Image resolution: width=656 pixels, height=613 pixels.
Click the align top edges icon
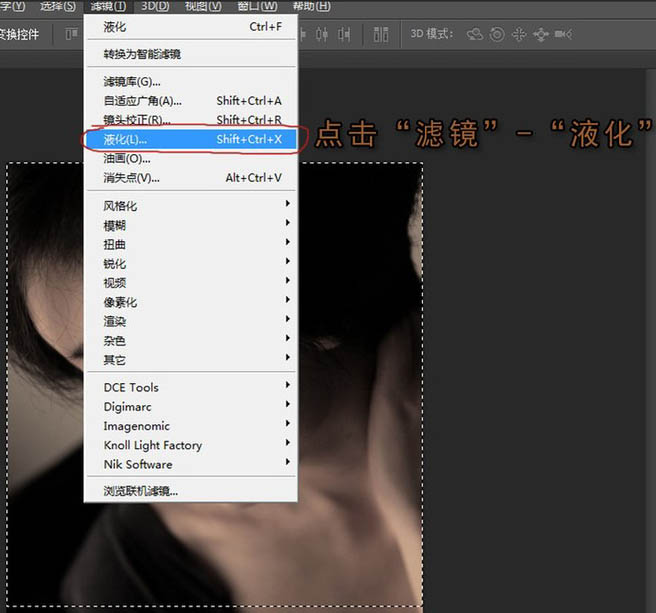pyautogui.click(x=72, y=34)
